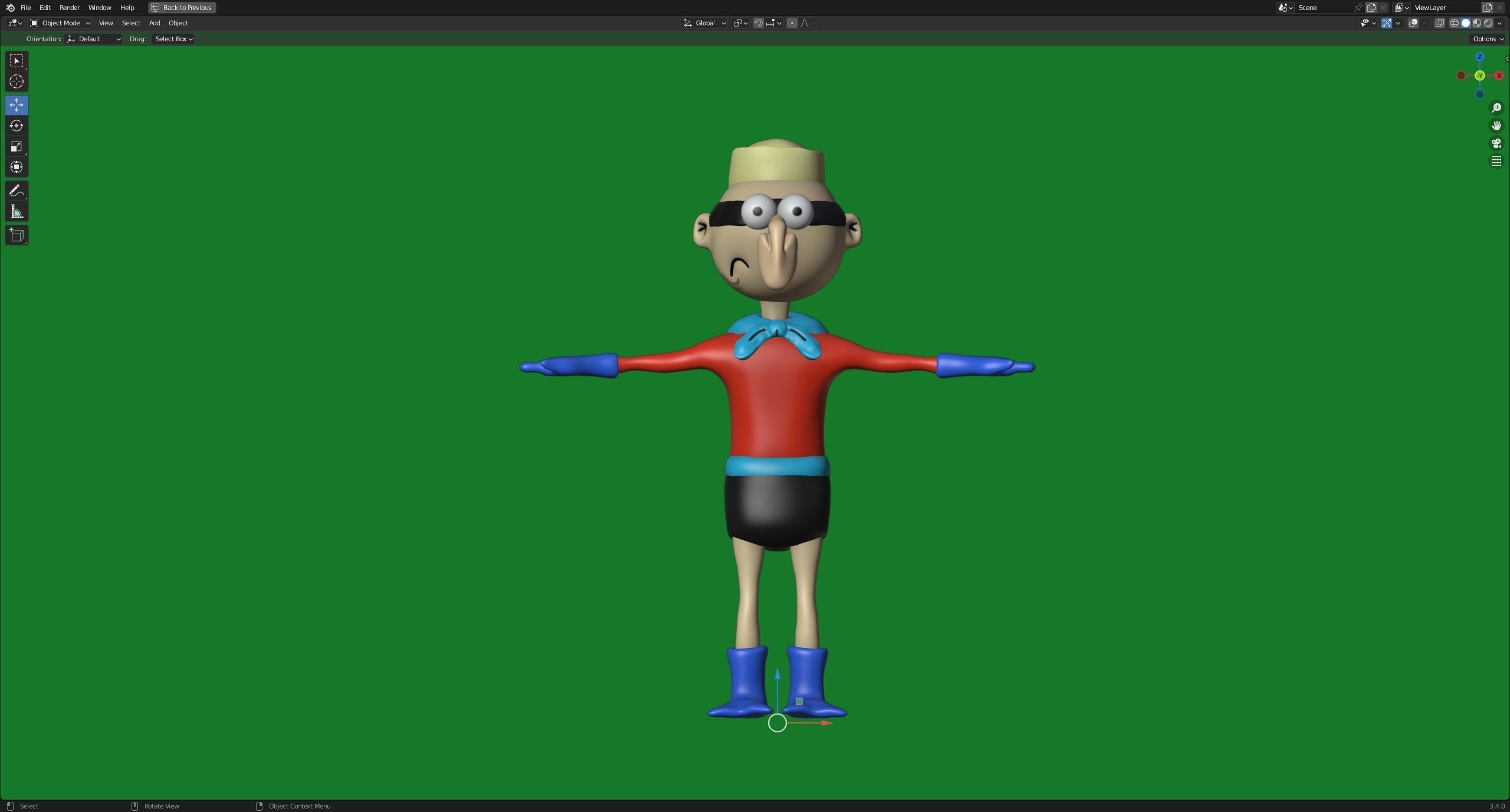The width and height of the screenshot is (1510, 812).
Task: Open the File menu
Action: point(25,8)
